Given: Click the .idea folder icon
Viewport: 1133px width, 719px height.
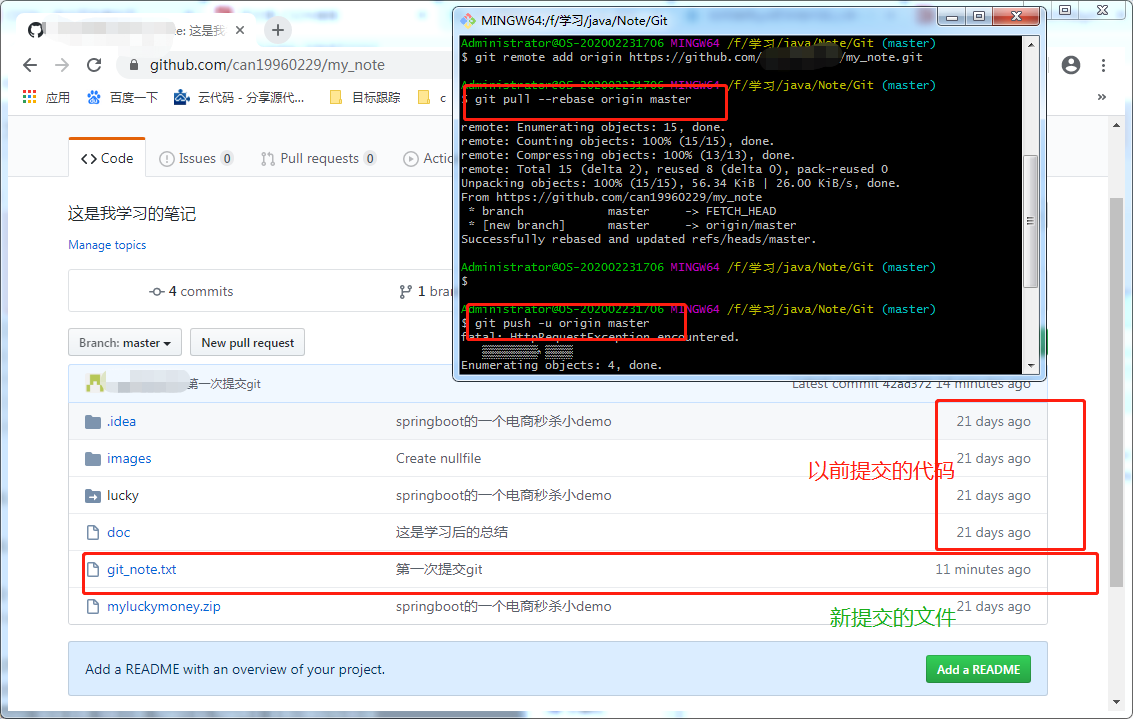Looking at the screenshot, I should [92, 422].
